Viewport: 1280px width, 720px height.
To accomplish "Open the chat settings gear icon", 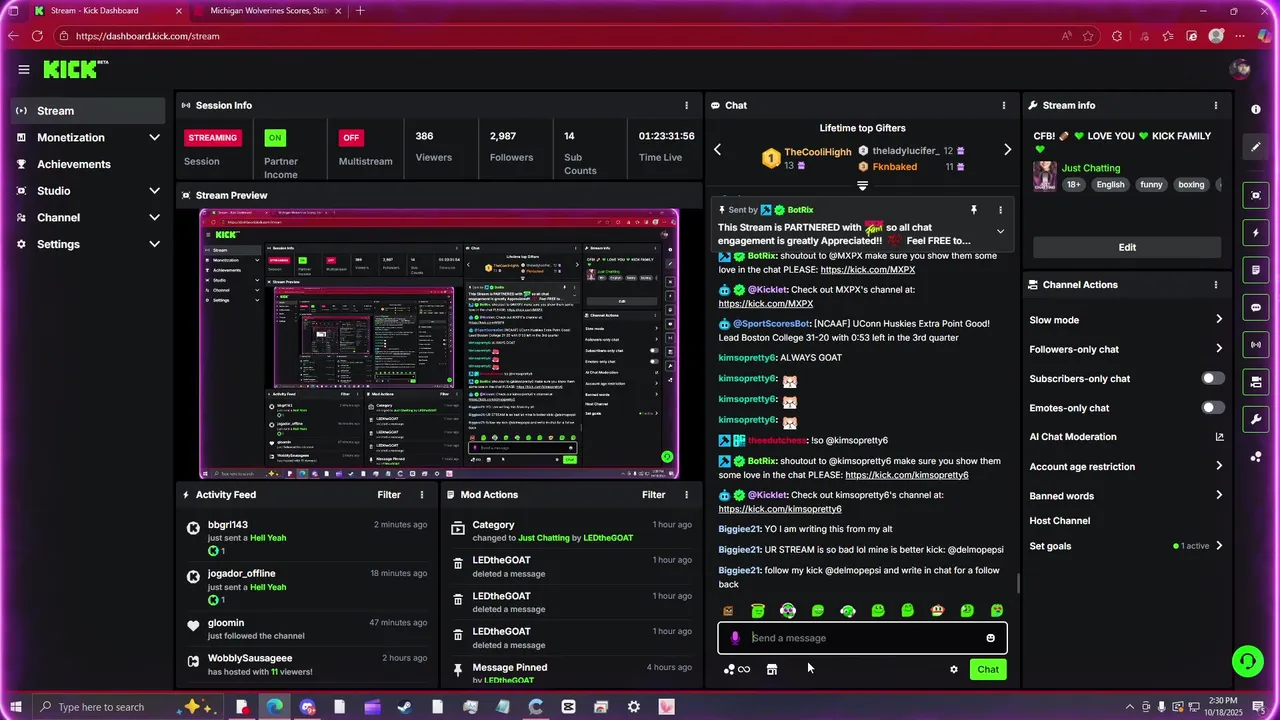I will pos(953,670).
